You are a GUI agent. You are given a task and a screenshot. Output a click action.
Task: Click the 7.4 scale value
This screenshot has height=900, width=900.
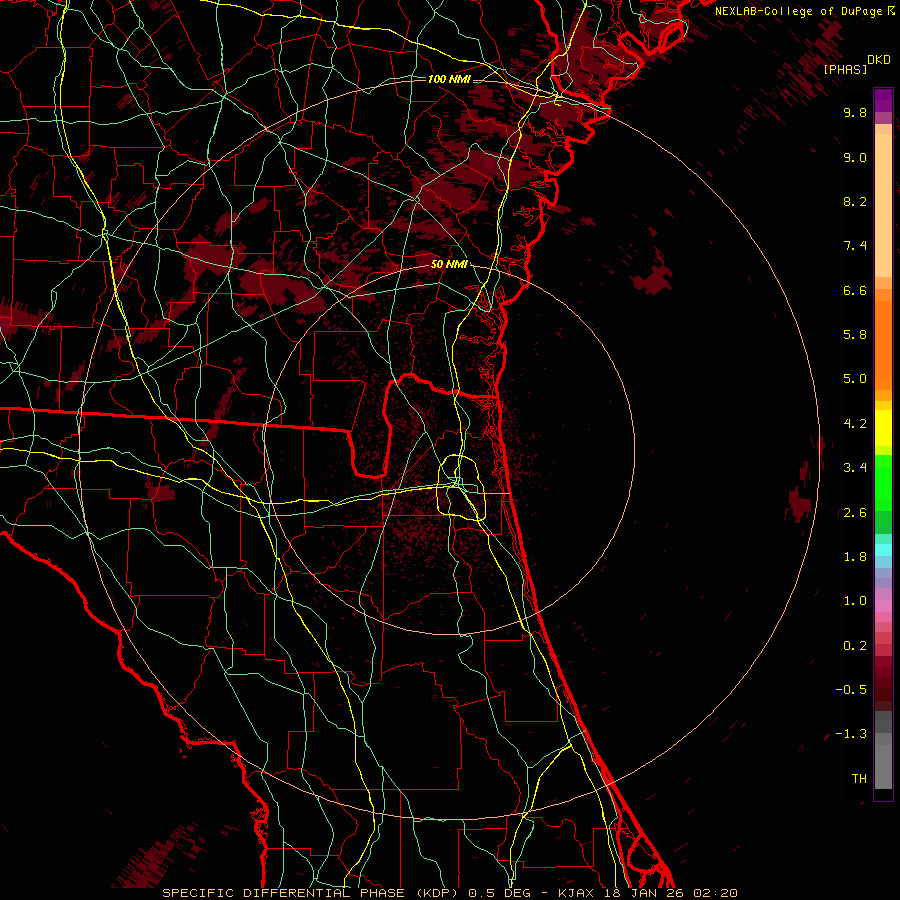(x=855, y=246)
